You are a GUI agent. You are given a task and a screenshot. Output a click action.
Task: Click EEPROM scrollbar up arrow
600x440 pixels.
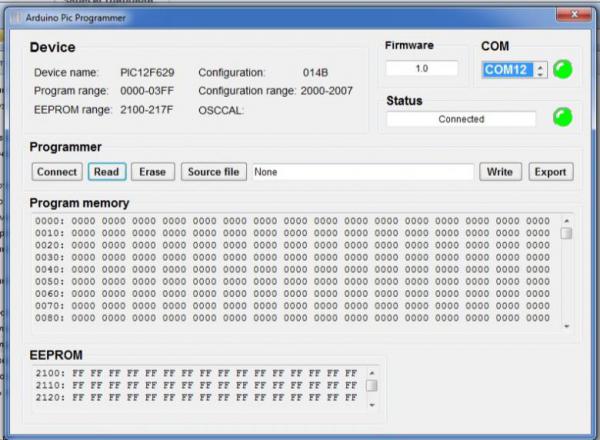[372, 373]
